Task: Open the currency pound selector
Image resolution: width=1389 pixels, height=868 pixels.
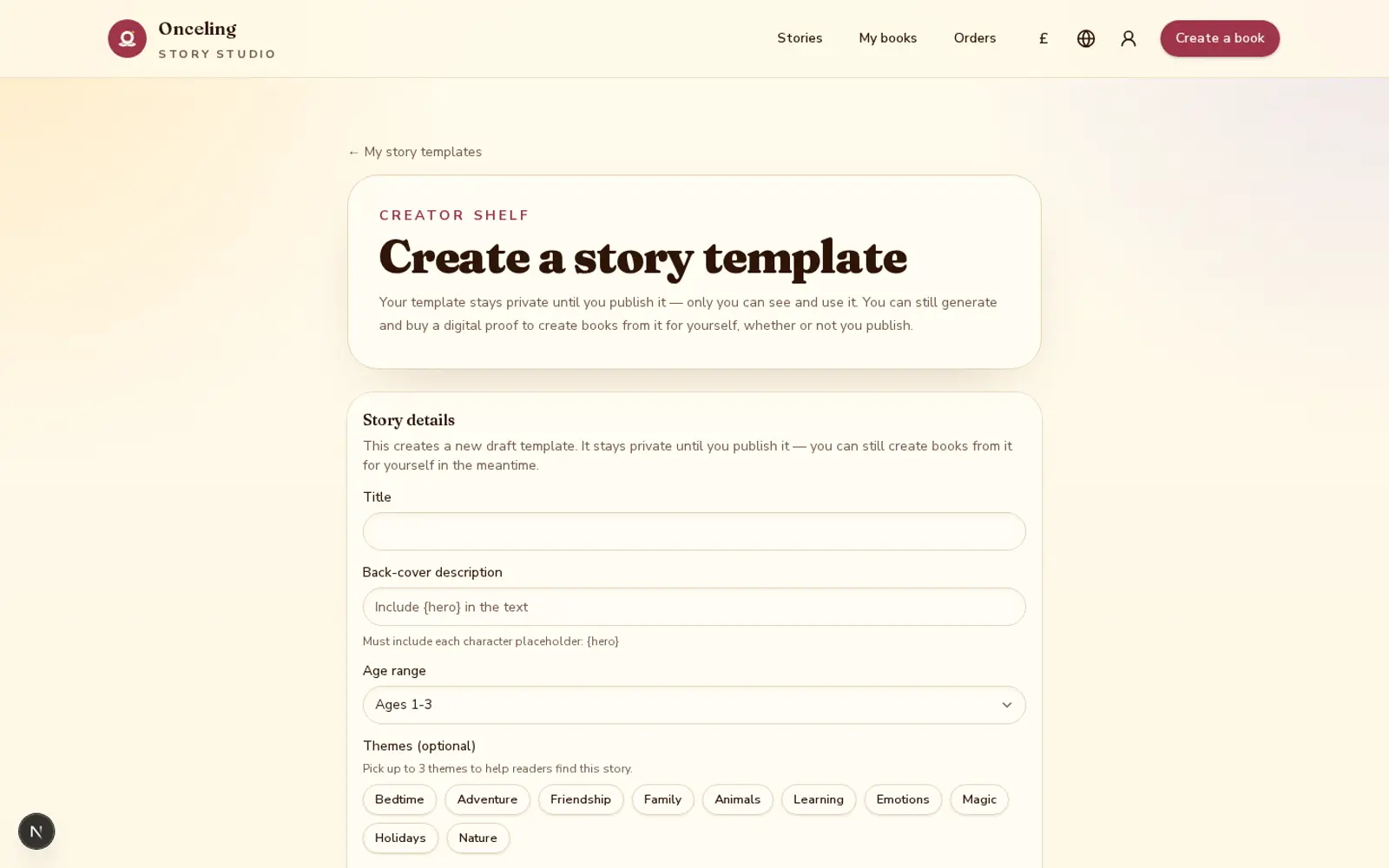Action: 1043,38
